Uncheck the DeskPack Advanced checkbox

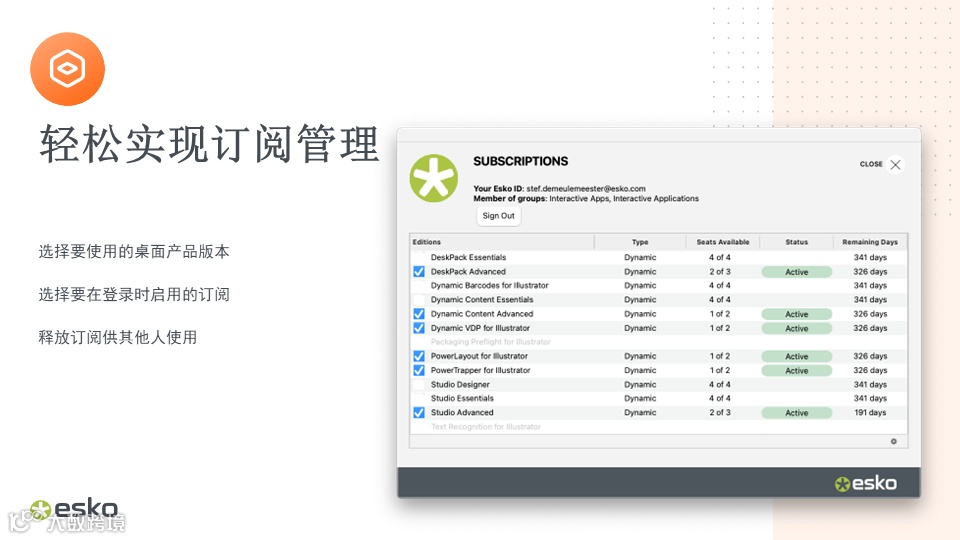point(419,272)
